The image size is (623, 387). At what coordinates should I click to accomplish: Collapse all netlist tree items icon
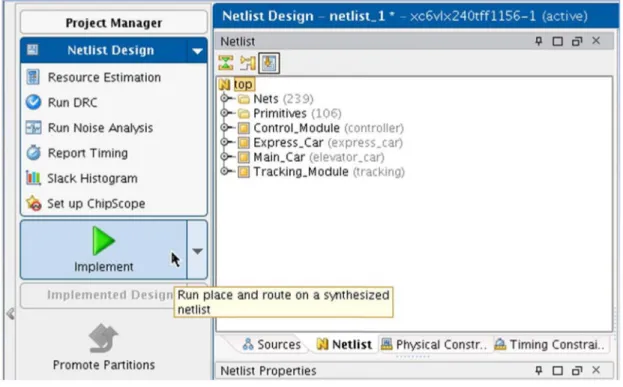click(x=226, y=63)
